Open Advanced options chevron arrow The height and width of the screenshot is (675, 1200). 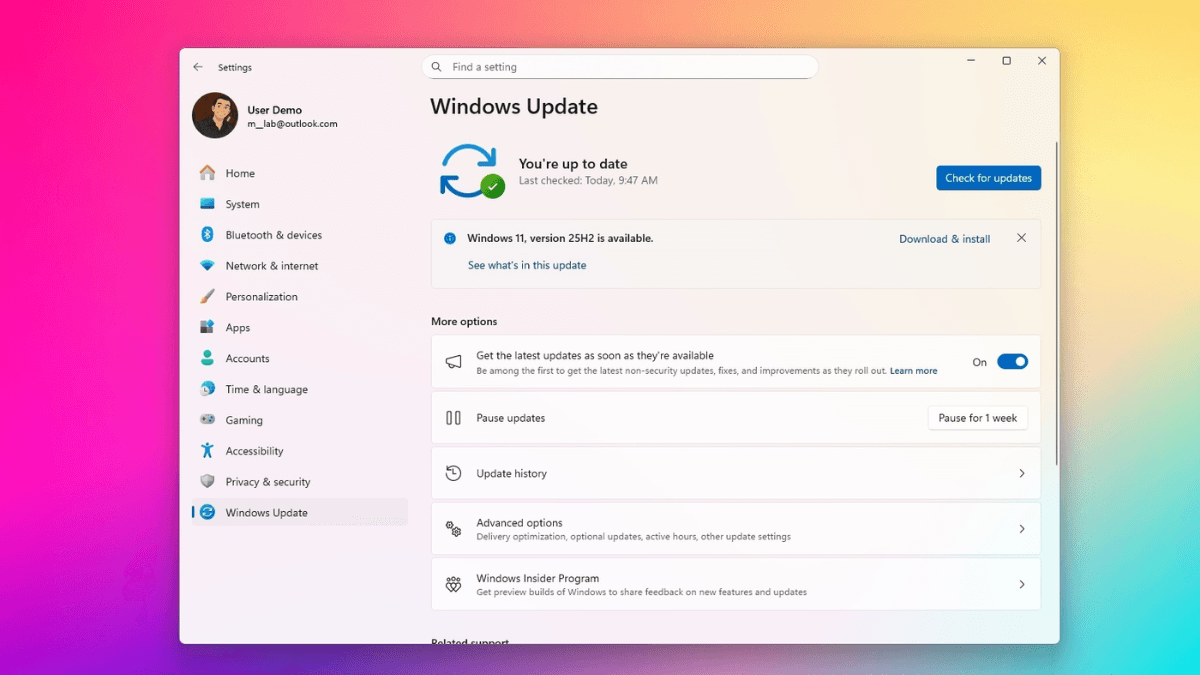pos(1021,529)
